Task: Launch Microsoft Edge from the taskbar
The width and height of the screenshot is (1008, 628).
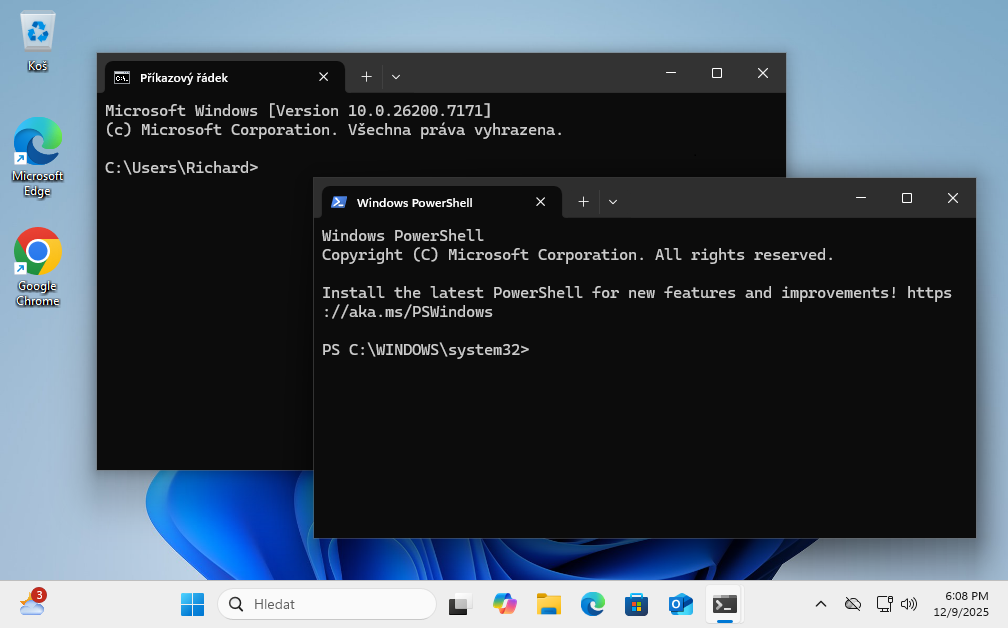Action: (x=593, y=604)
